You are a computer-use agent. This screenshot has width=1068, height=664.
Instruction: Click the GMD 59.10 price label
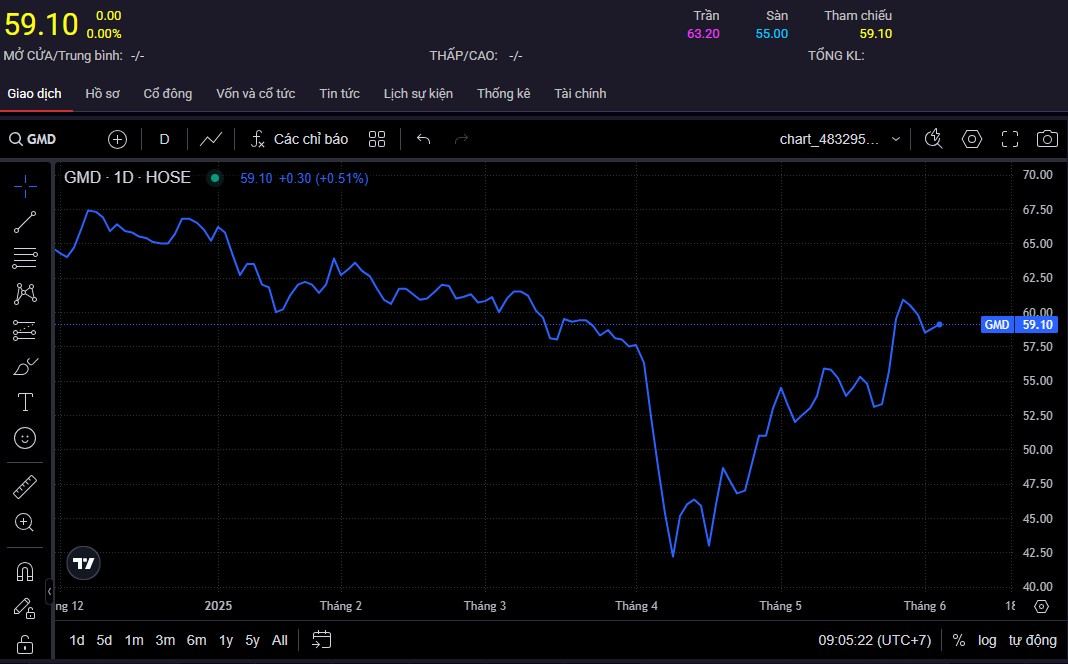point(1018,325)
